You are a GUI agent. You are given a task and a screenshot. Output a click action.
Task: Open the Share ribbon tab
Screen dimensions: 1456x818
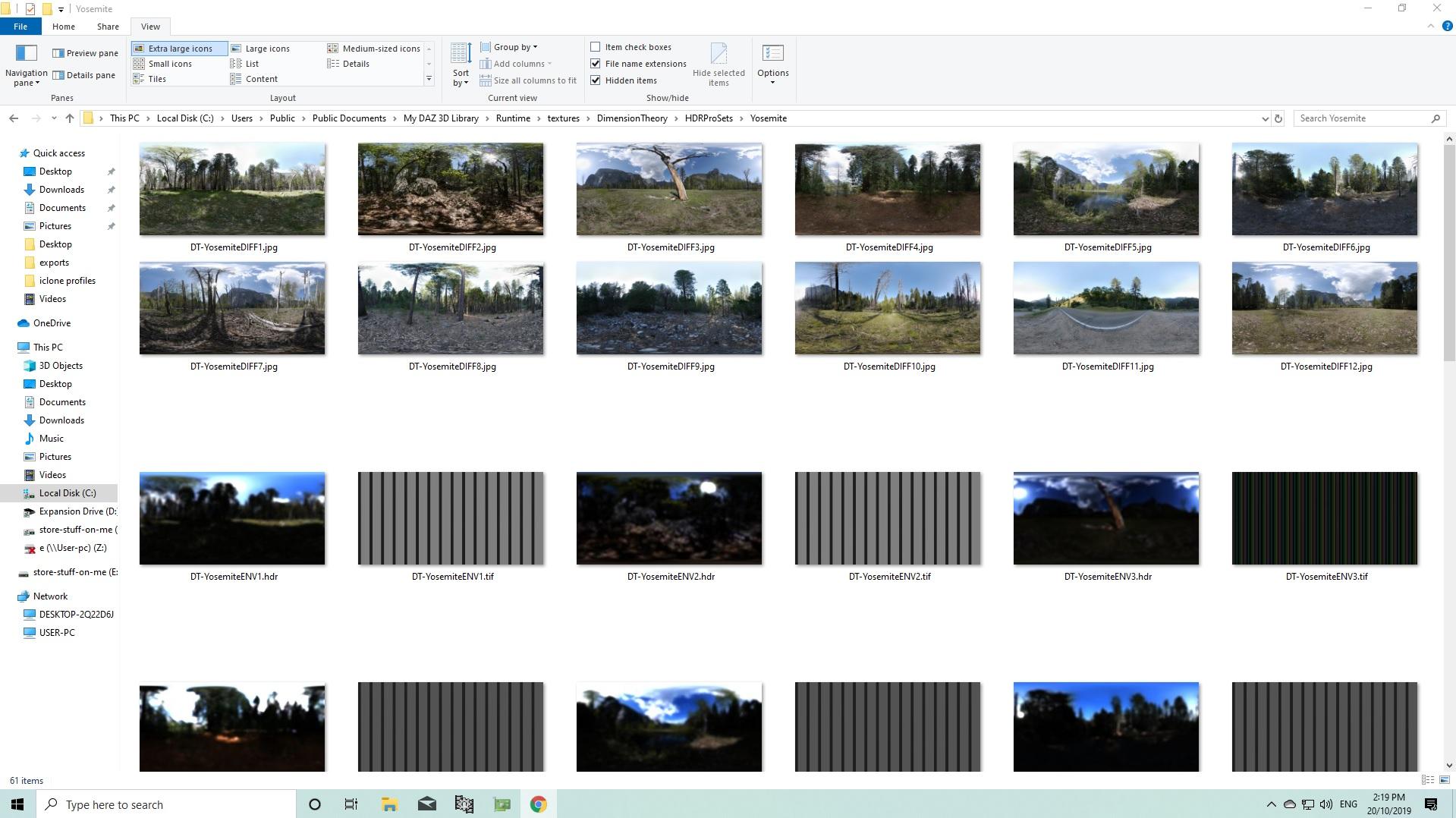pos(108,27)
